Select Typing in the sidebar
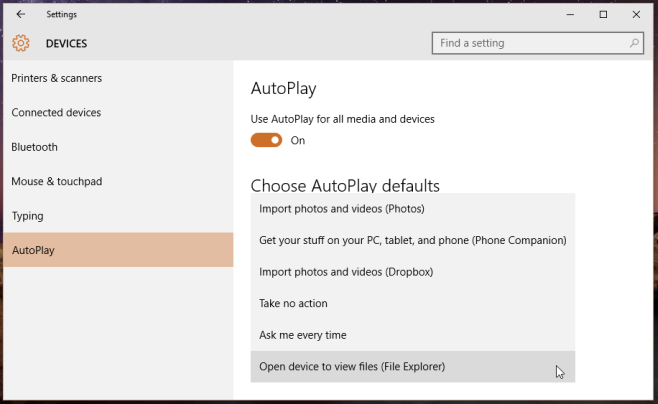 click(27, 216)
